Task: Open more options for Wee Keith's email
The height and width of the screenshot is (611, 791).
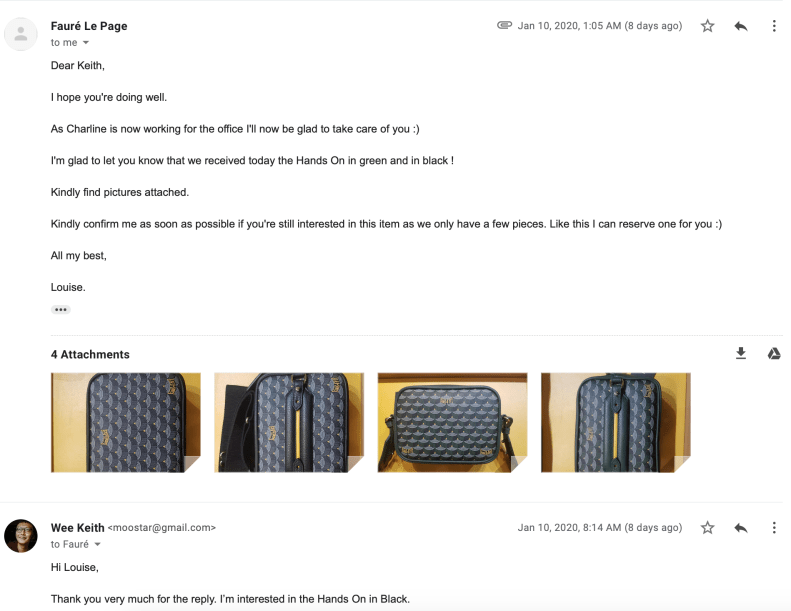Action: 774,527
